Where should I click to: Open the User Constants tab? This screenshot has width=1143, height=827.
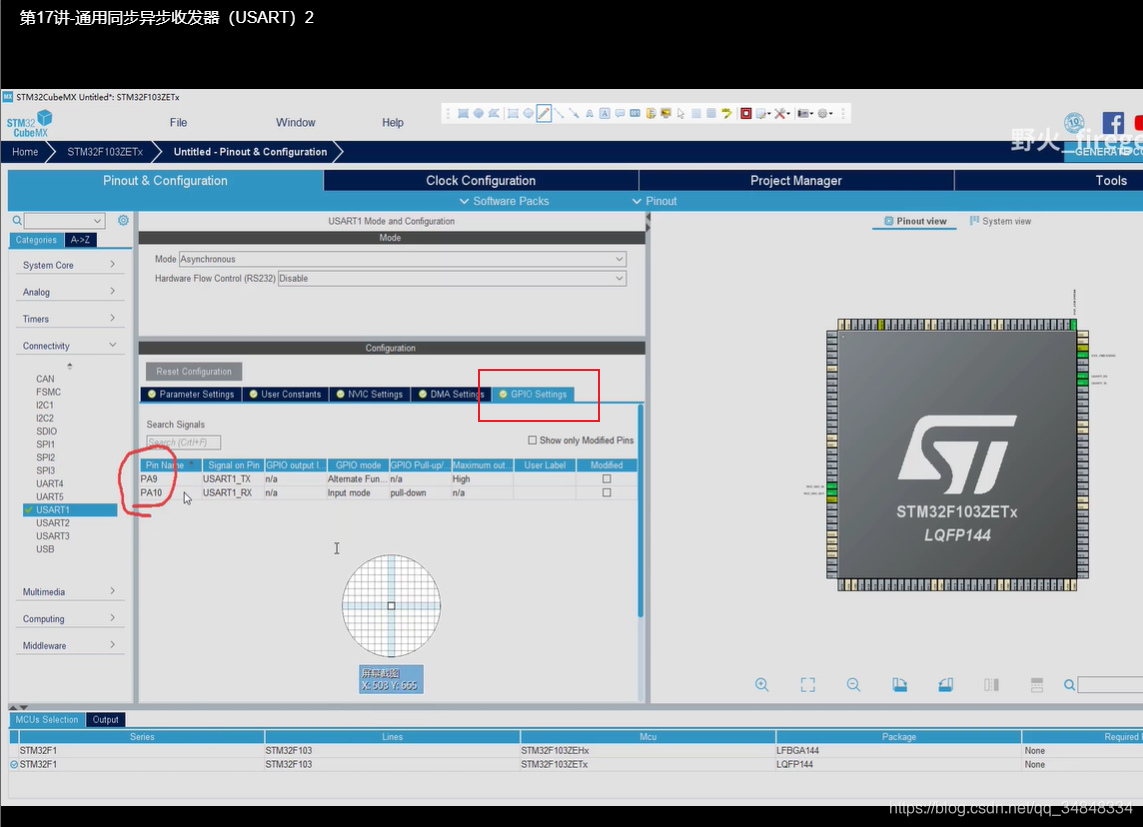pos(285,394)
